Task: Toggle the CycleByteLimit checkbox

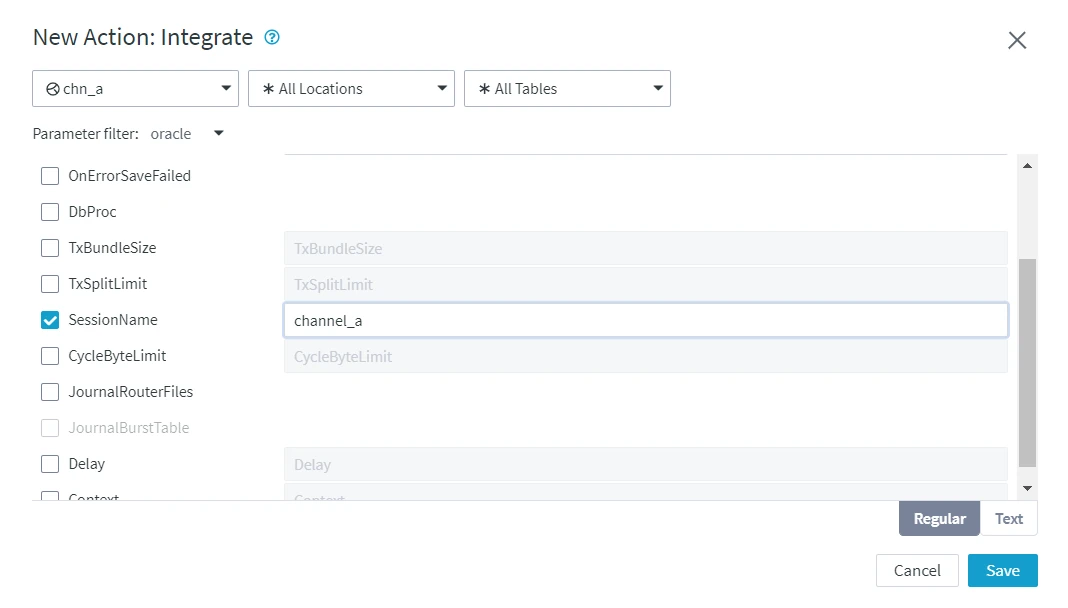Action: tap(50, 356)
